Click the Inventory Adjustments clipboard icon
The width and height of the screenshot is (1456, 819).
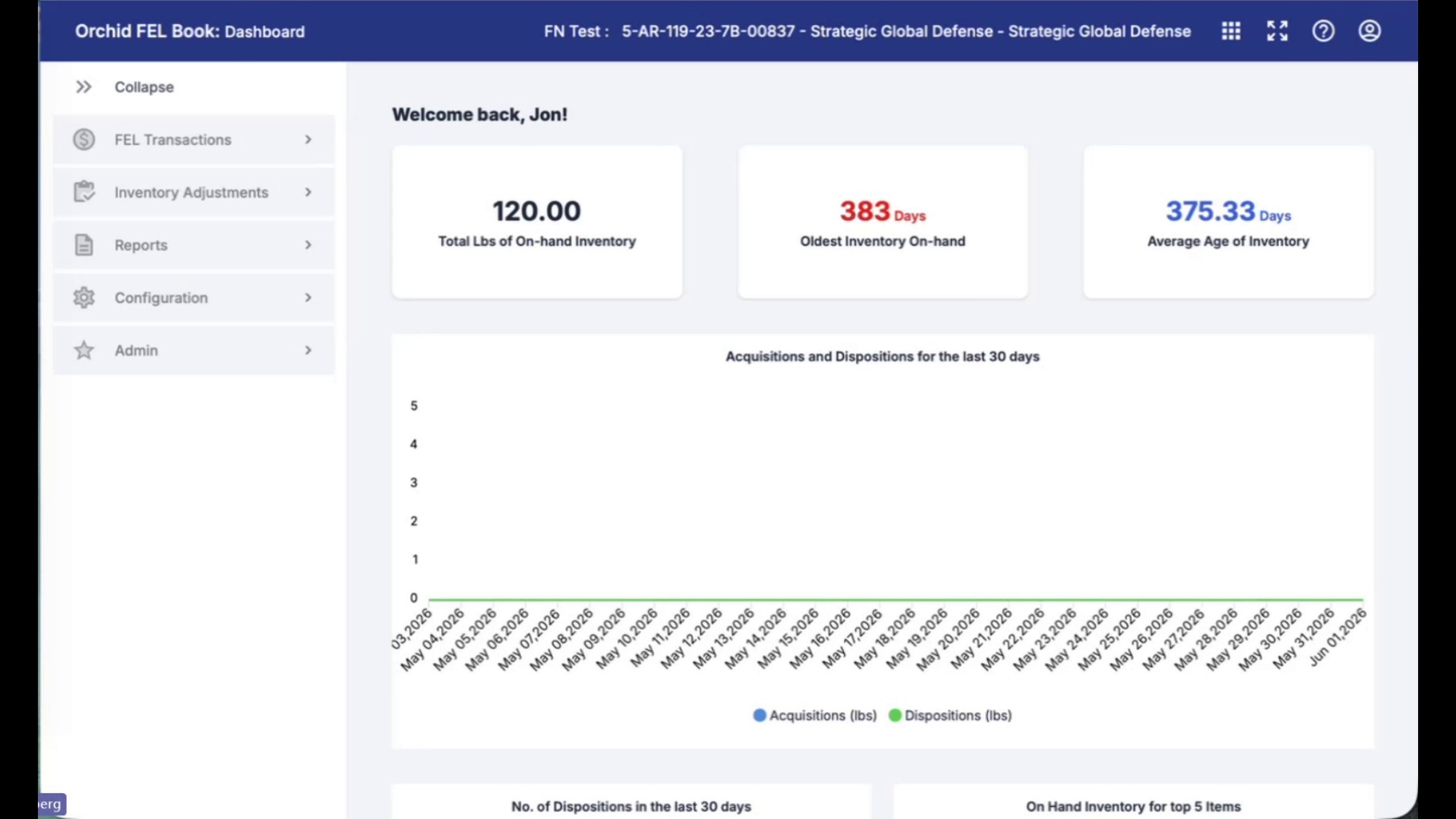pos(84,191)
